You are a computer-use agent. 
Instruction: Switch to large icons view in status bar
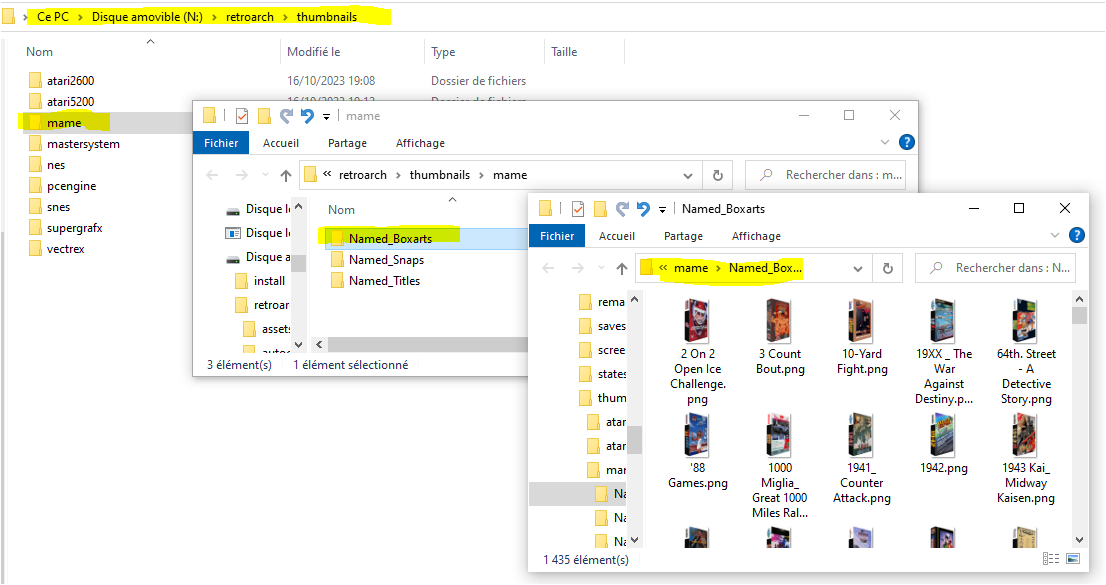[1073, 559]
